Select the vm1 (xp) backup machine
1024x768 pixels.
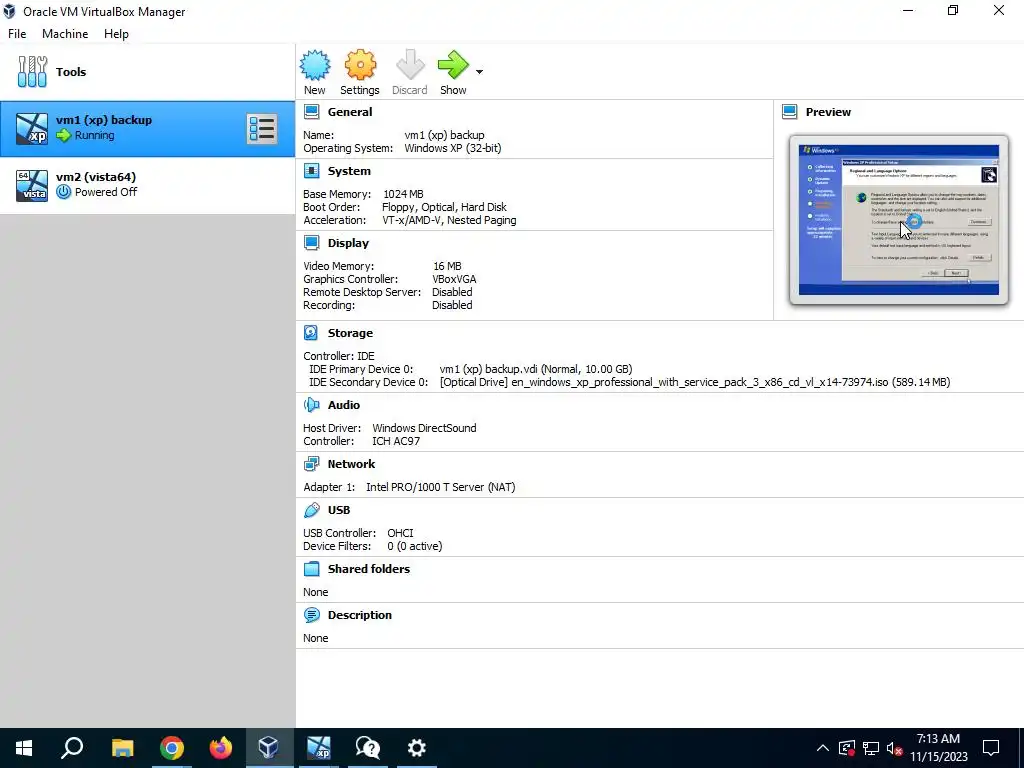coord(148,129)
